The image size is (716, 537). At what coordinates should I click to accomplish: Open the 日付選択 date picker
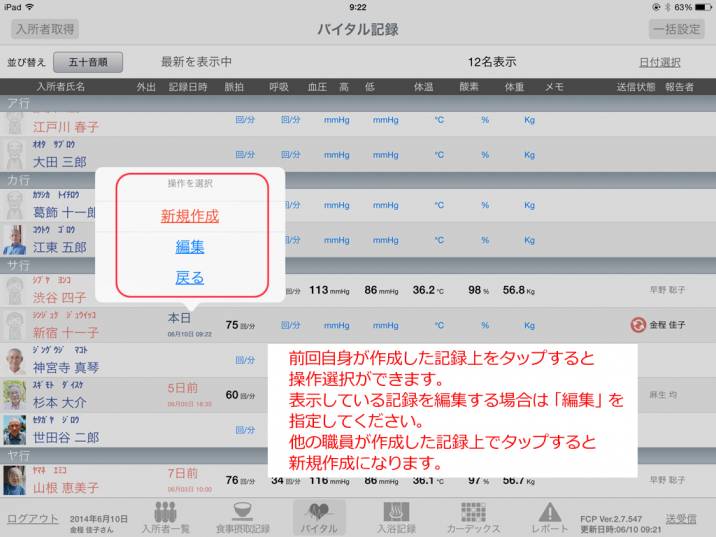pyautogui.click(x=659, y=62)
